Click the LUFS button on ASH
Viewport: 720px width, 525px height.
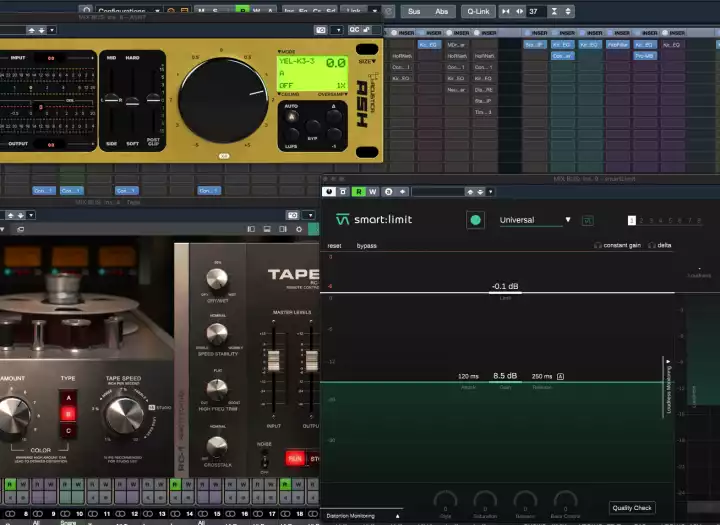[291, 135]
